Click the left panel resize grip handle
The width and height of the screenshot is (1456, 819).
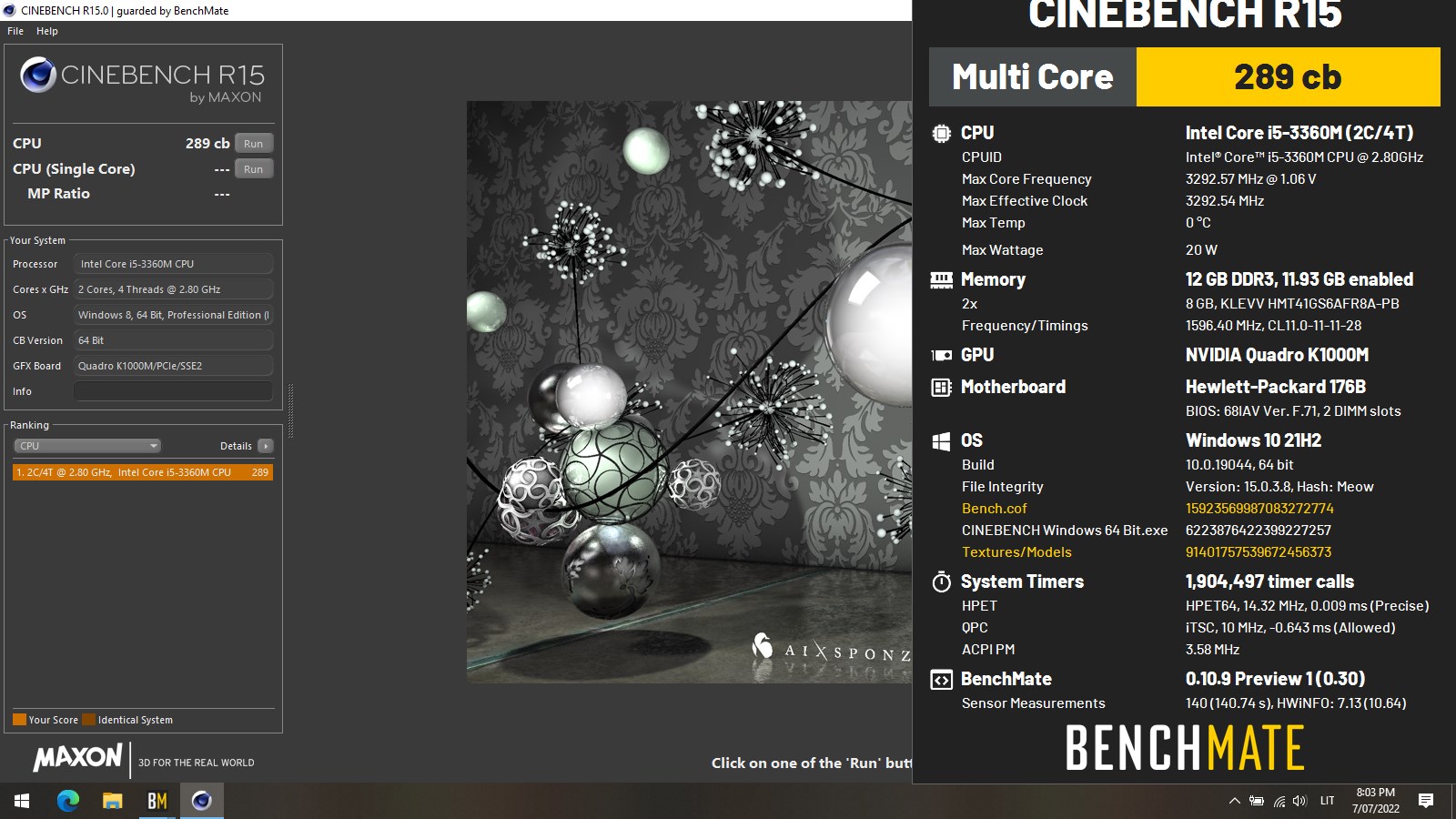pos(290,411)
